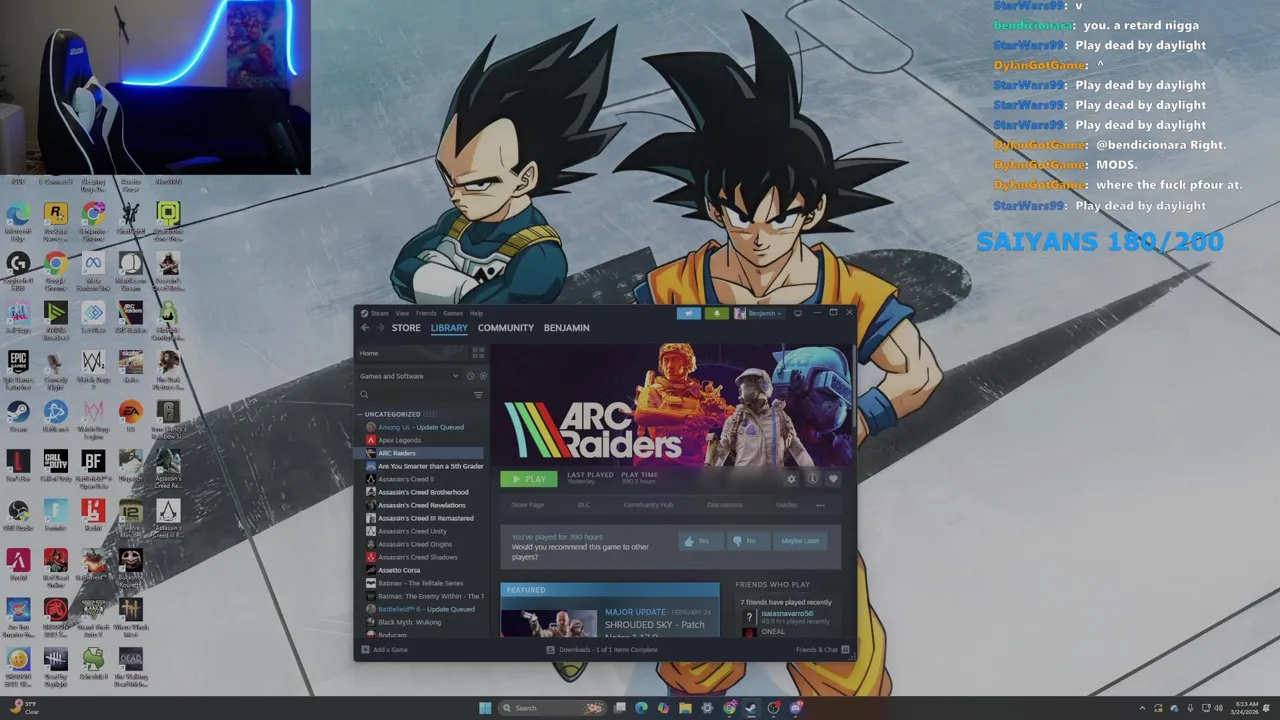The image size is (1280, 720).
Task: Click the Steam forward arrow
Action: pos(380,328)
